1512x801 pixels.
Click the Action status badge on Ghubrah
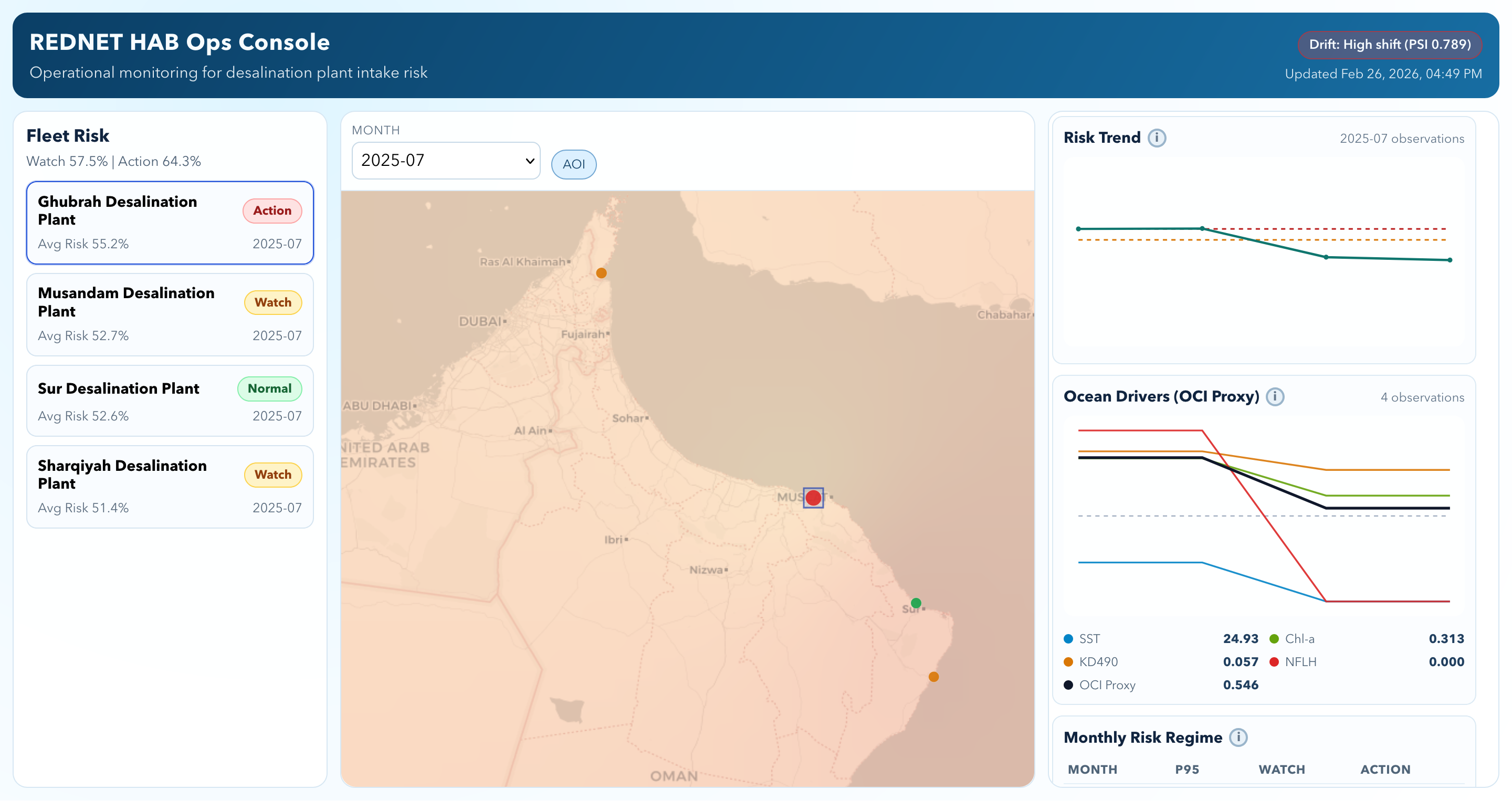272,210
